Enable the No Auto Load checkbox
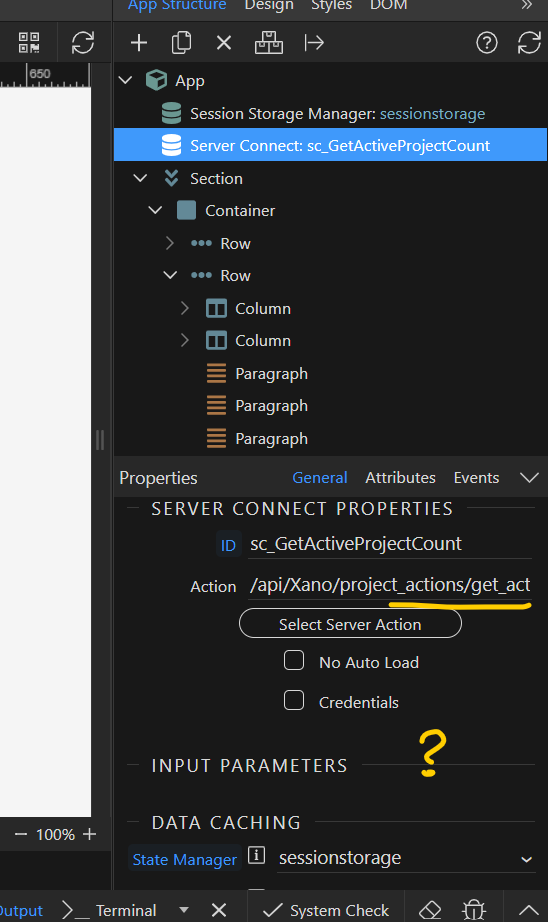Image resolution: width=548 pixels, height=922 pixels. (294, 660)
